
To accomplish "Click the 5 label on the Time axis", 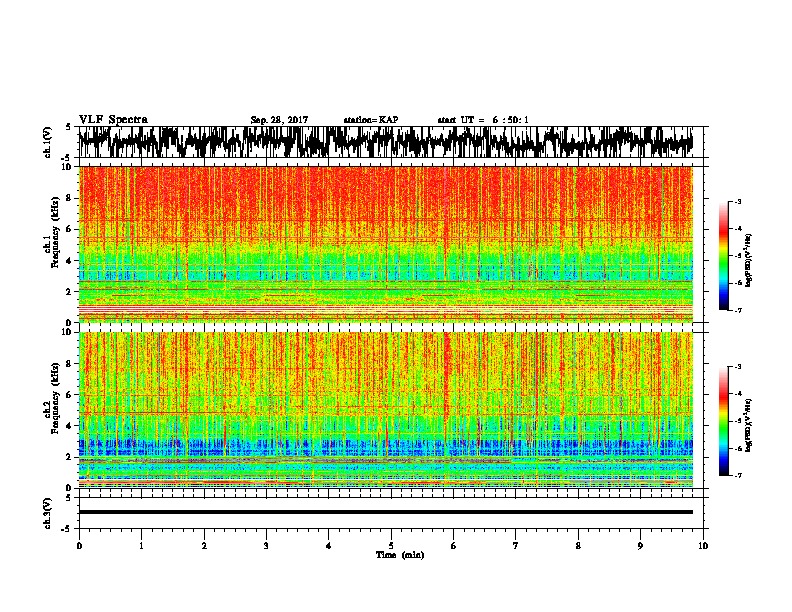I will click(391, 546).
